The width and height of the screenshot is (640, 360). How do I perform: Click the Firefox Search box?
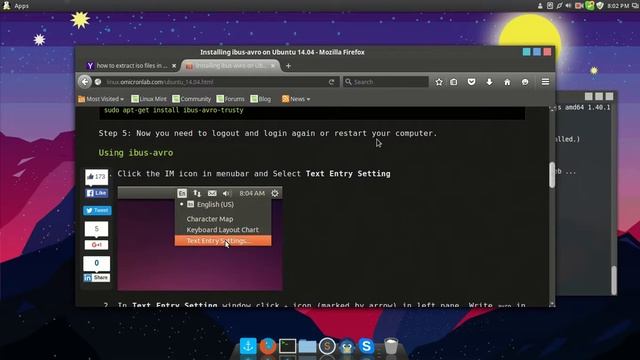pyautogui.click(x=386, y=82)
